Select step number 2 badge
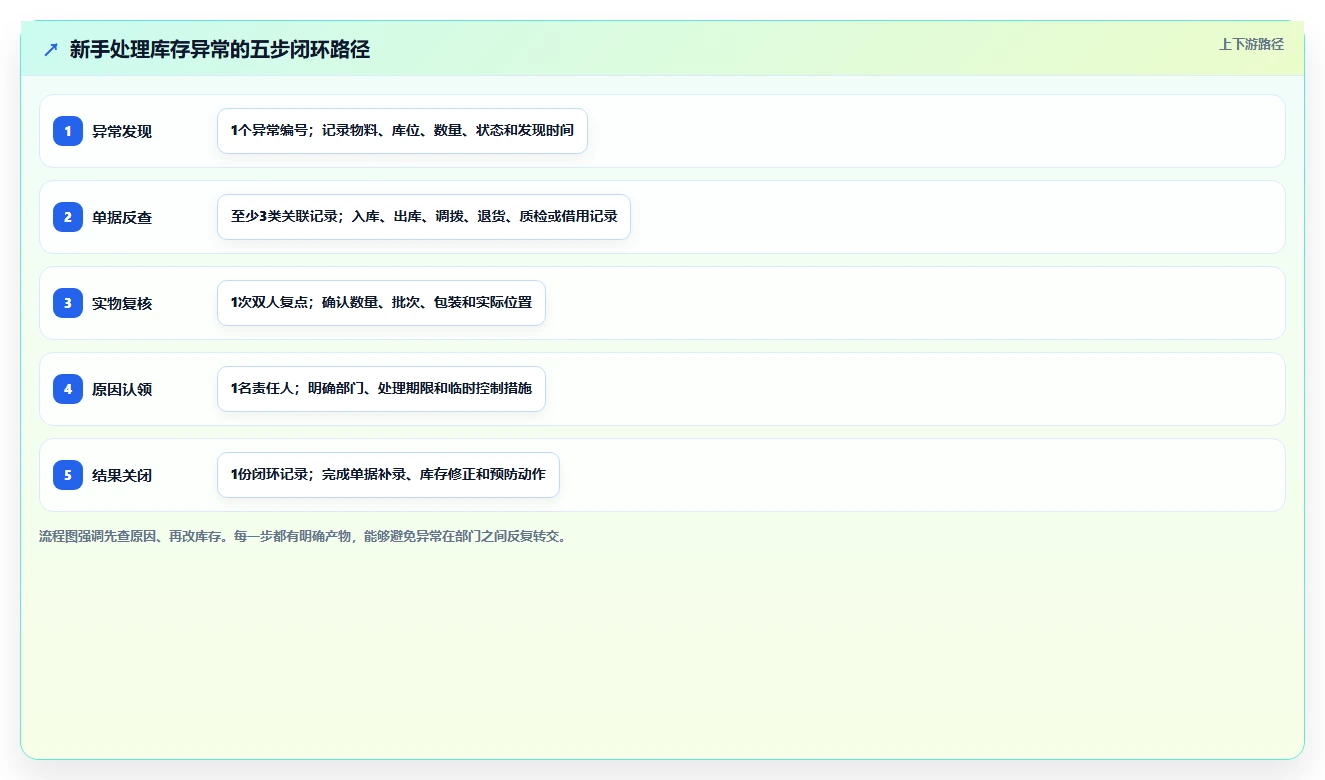The image size is (1325, 780). coord(68,217)
